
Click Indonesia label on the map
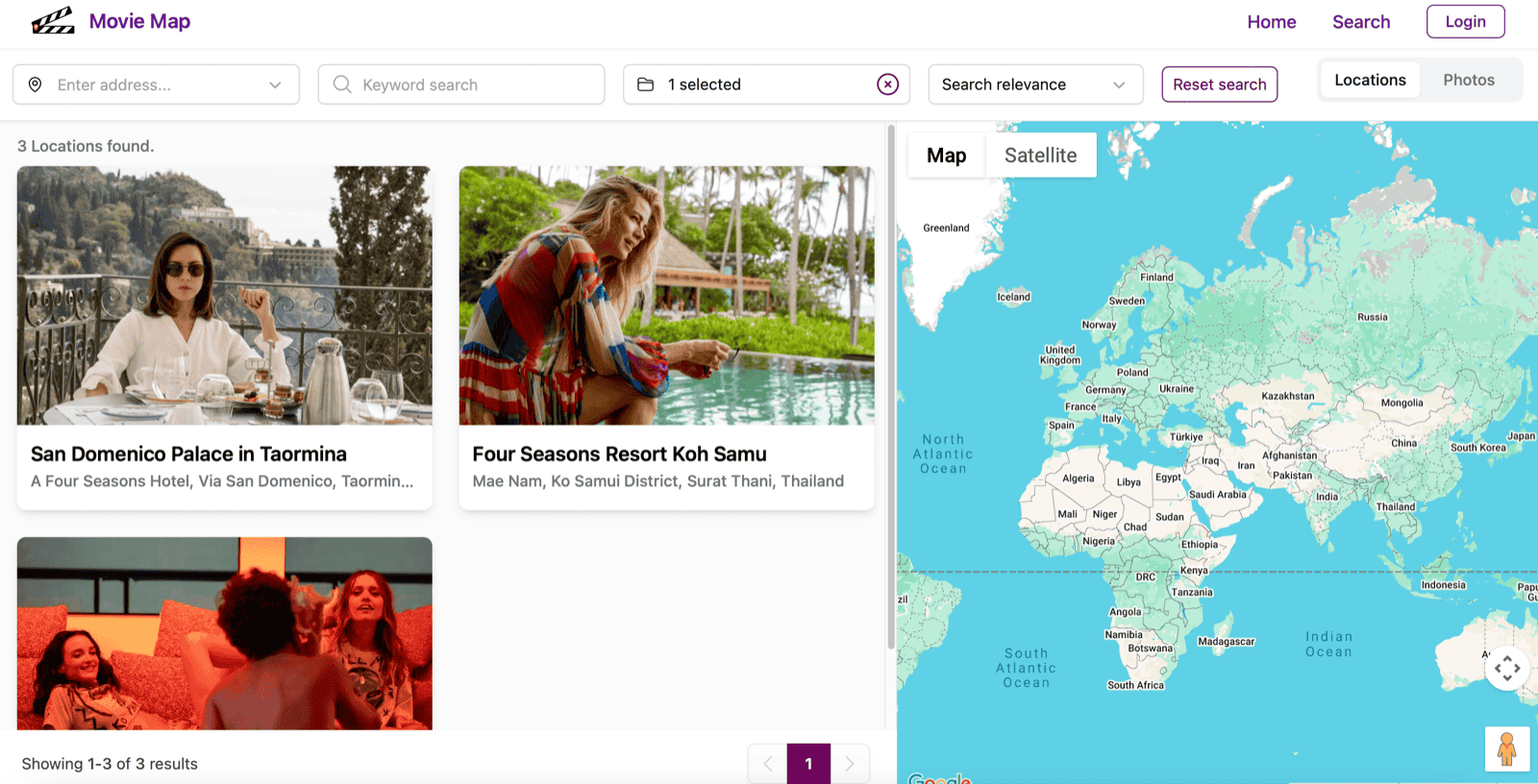pos(1444,585)
